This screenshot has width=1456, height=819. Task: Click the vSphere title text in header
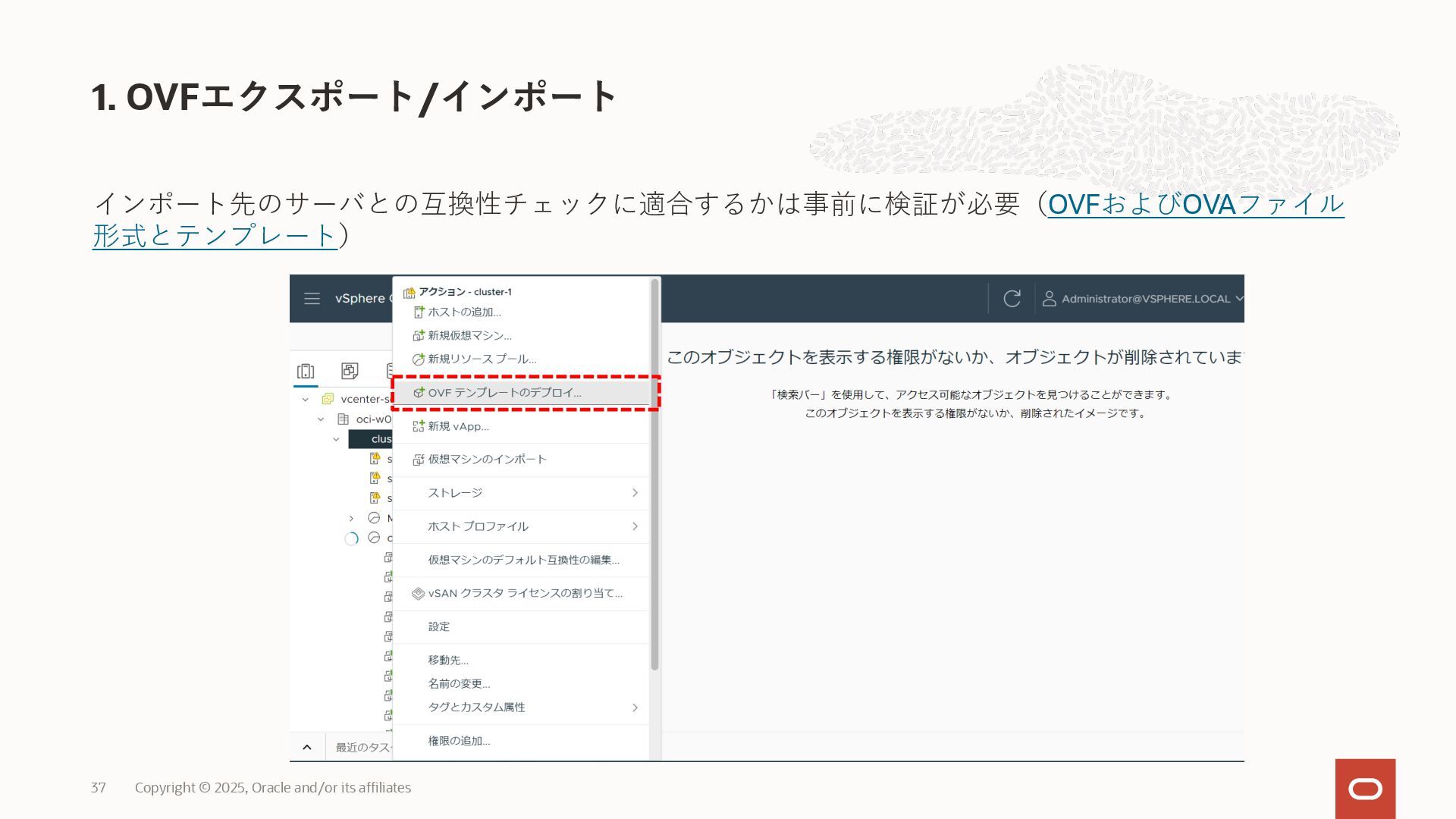pyautogui.click(x=361, y=299)
